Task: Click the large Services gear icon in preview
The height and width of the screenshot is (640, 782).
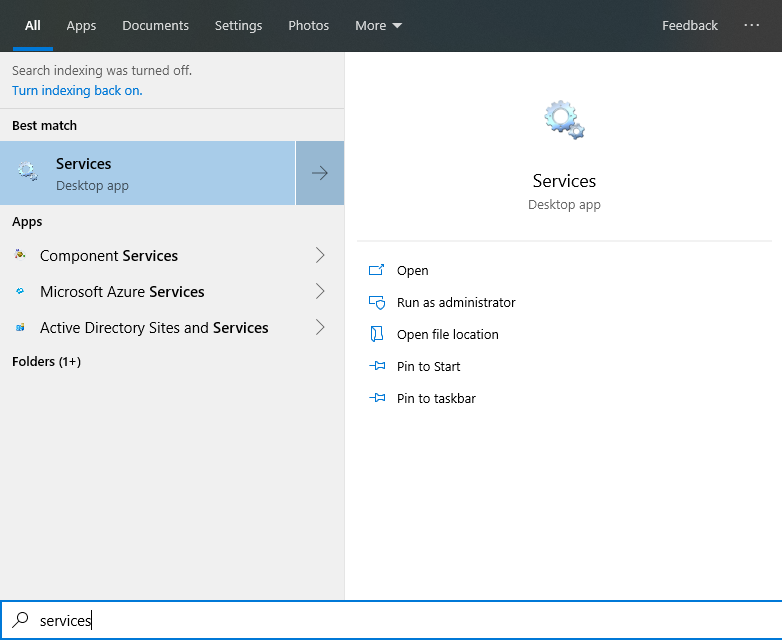Action: [564, 120]
